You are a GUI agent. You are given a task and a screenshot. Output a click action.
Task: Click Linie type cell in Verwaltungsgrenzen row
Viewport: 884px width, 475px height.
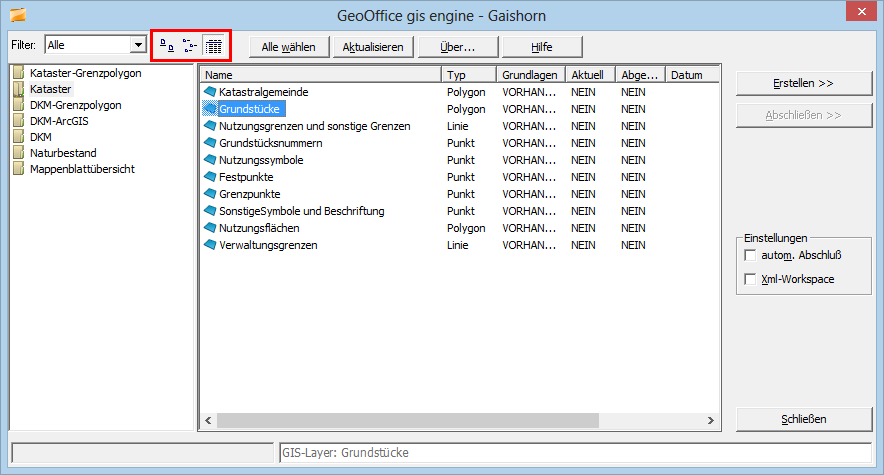coord(458,245)
